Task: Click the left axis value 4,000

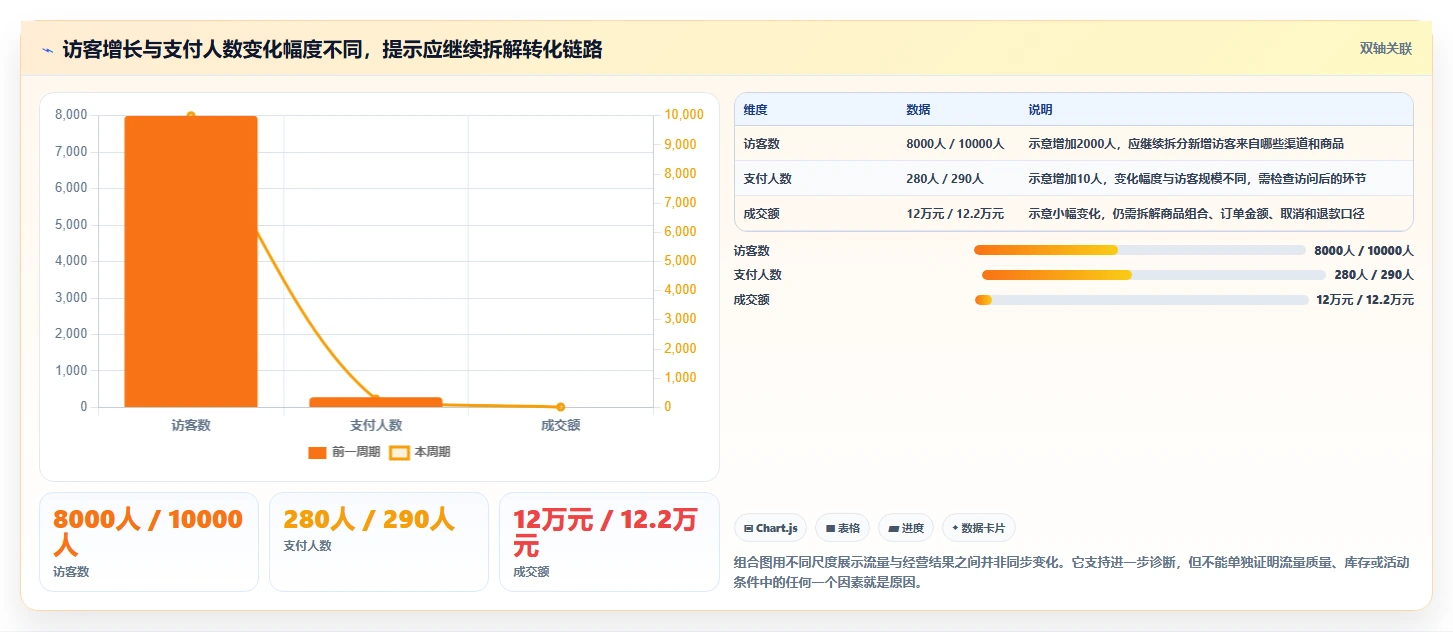Action: [71, 261]
